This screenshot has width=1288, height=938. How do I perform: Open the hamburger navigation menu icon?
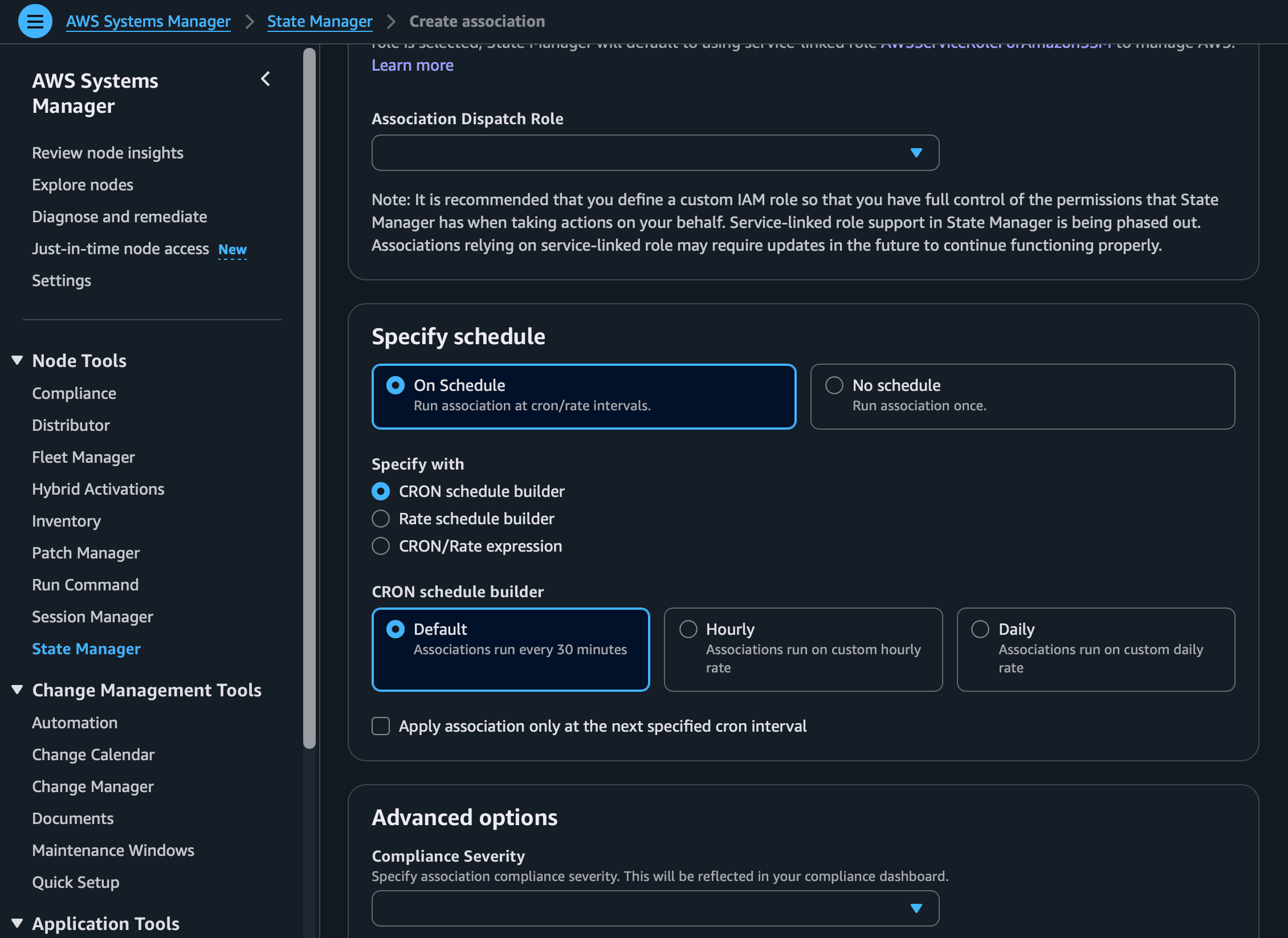tap(35, 21)
